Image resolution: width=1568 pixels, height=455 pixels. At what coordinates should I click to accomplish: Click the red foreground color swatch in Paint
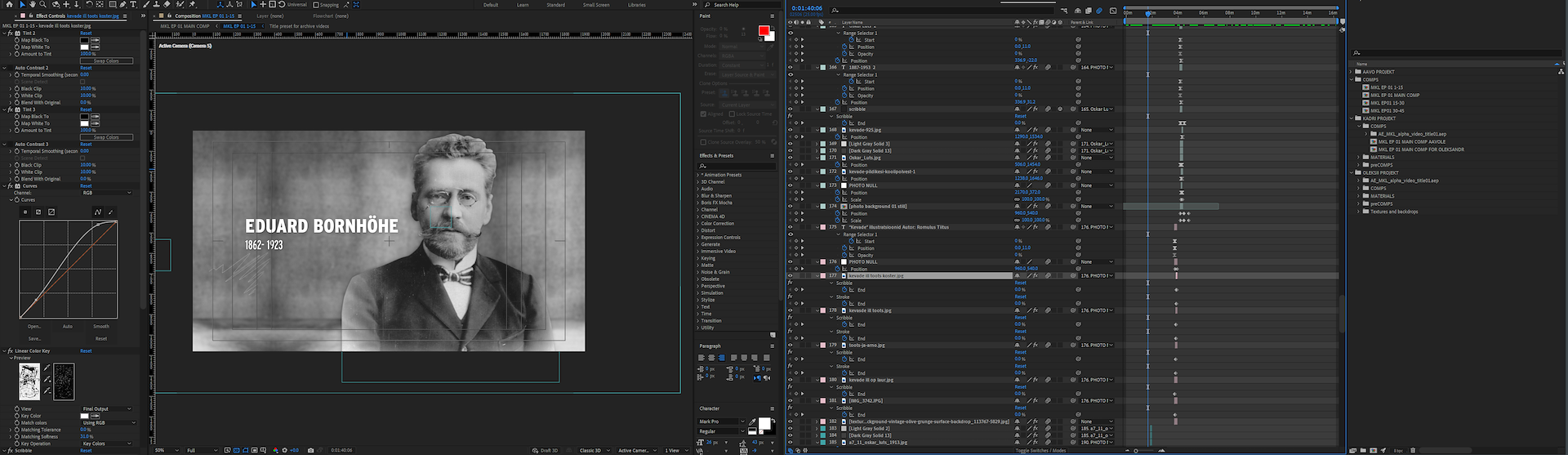point(764,31)
